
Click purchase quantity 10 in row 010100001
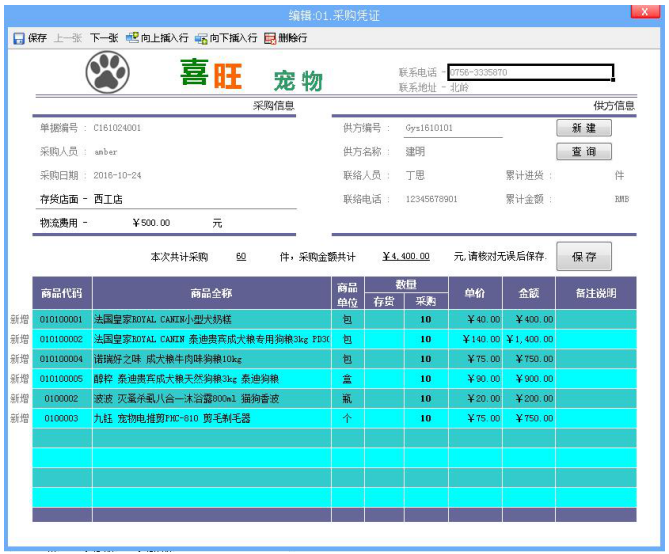(x=426, y=319)
